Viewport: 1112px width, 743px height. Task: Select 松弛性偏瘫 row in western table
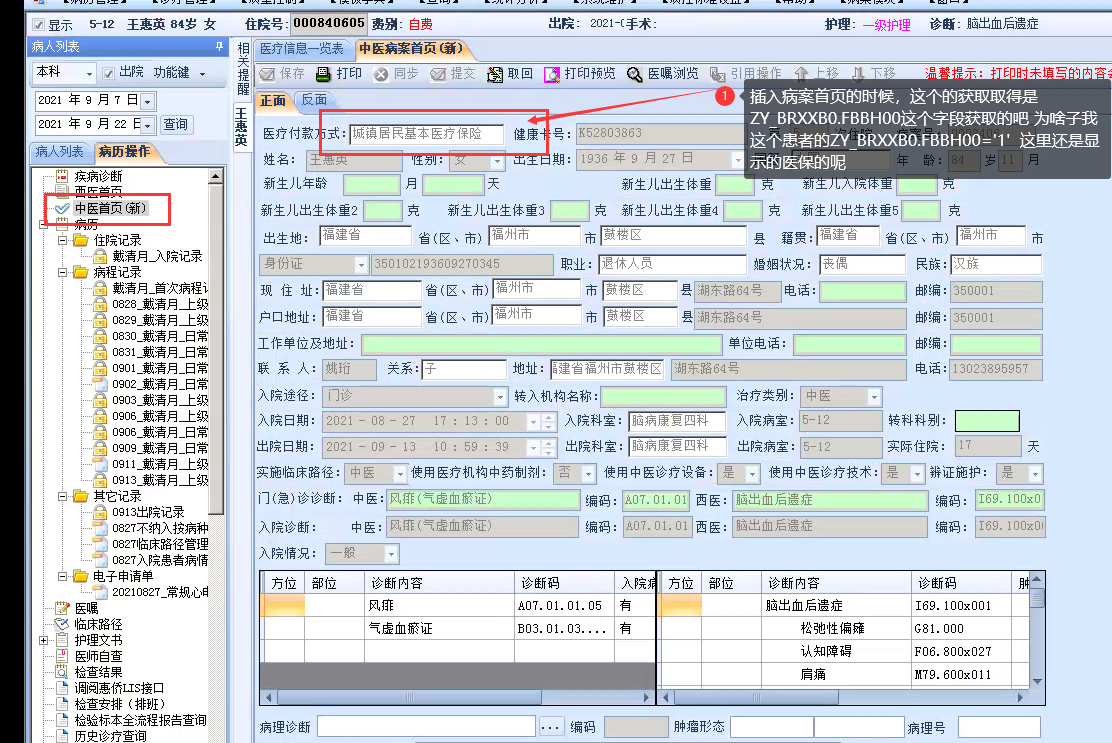[x=844, y=629]
